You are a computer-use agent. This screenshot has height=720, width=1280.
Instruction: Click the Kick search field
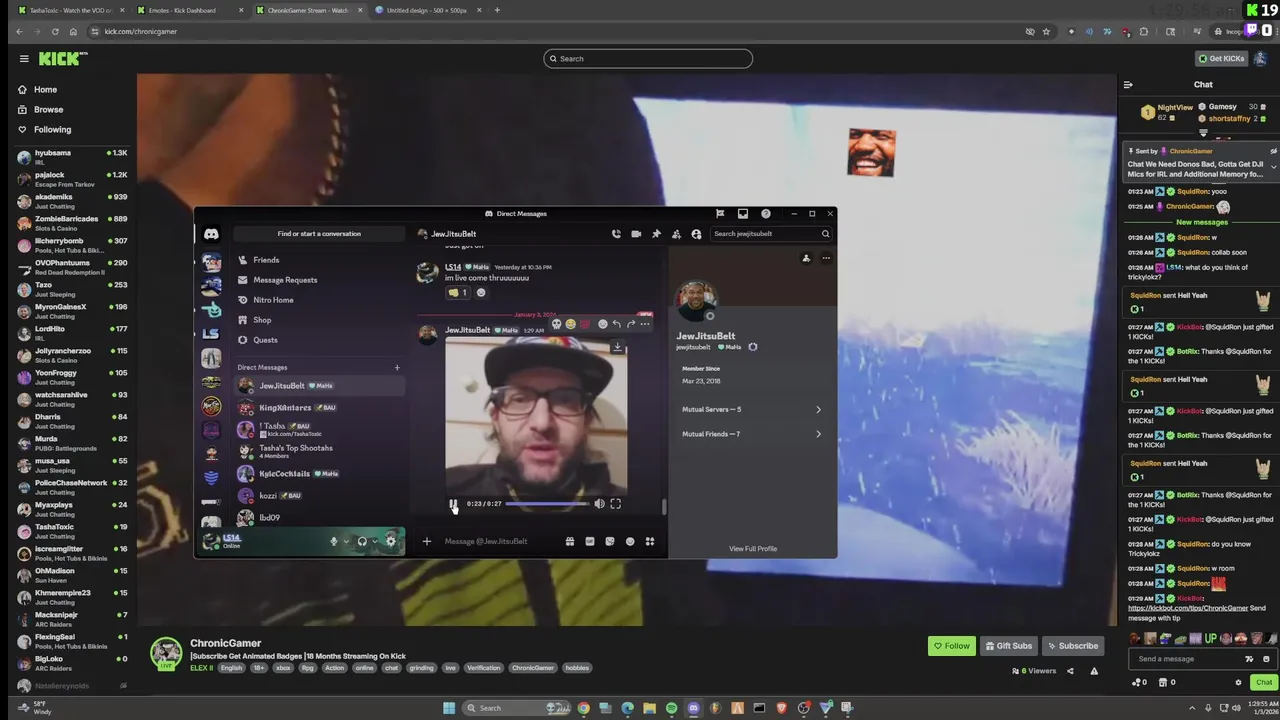[648, 59]
